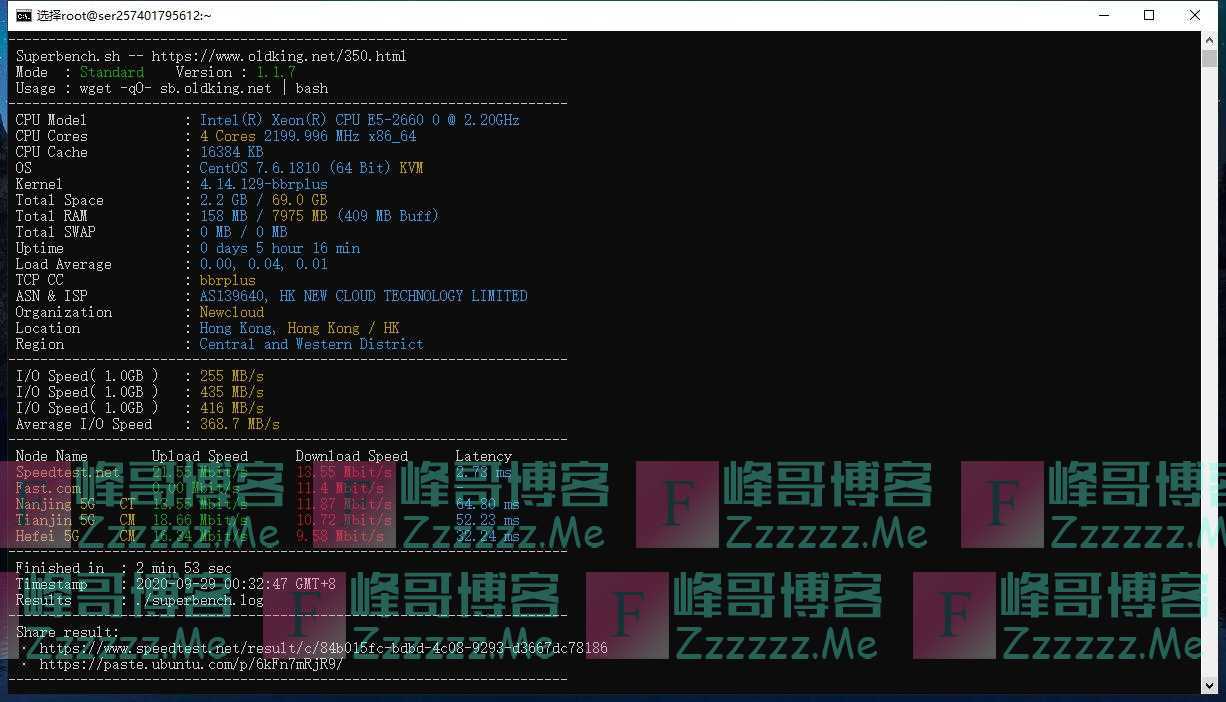Click the paste.ubuntu.com share link
This screenshot has height=702, width=1226.
pos(191,664)
